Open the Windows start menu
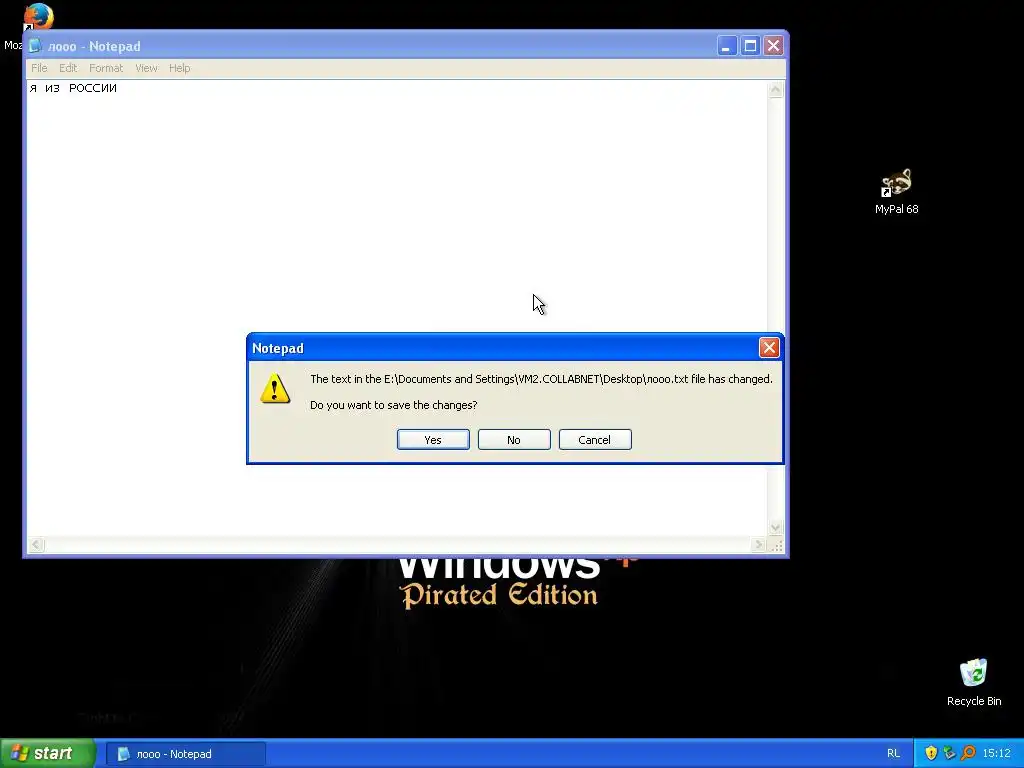 [48, 753]
